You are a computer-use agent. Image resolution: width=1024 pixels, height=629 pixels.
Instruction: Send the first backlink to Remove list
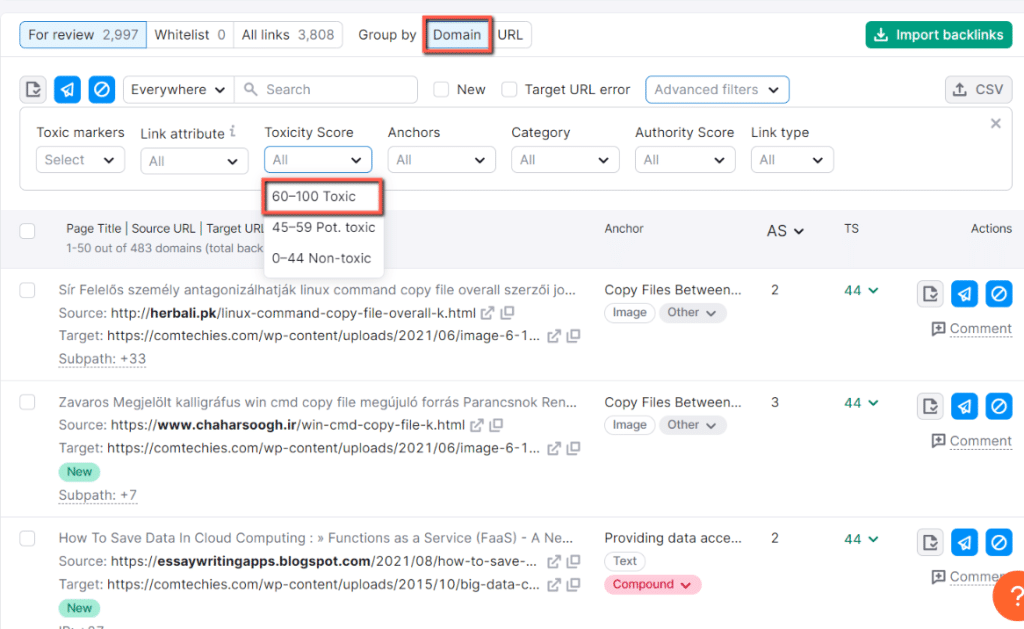point(963,293)
